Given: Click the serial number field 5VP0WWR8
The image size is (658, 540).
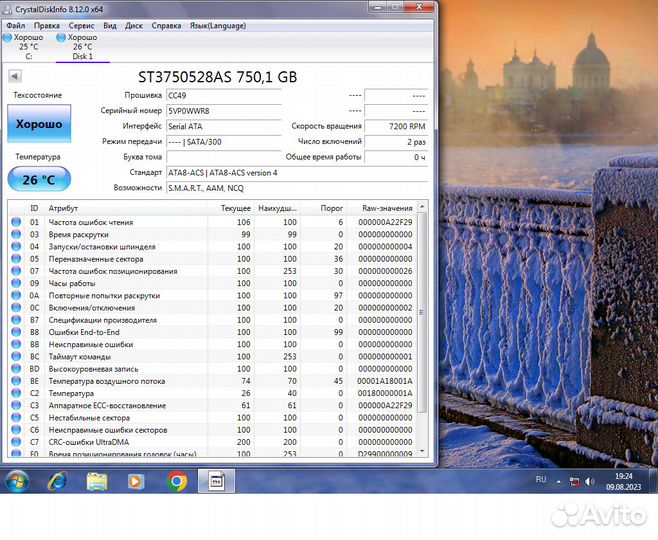Looking at the screenshot, I should coord(224,111).
